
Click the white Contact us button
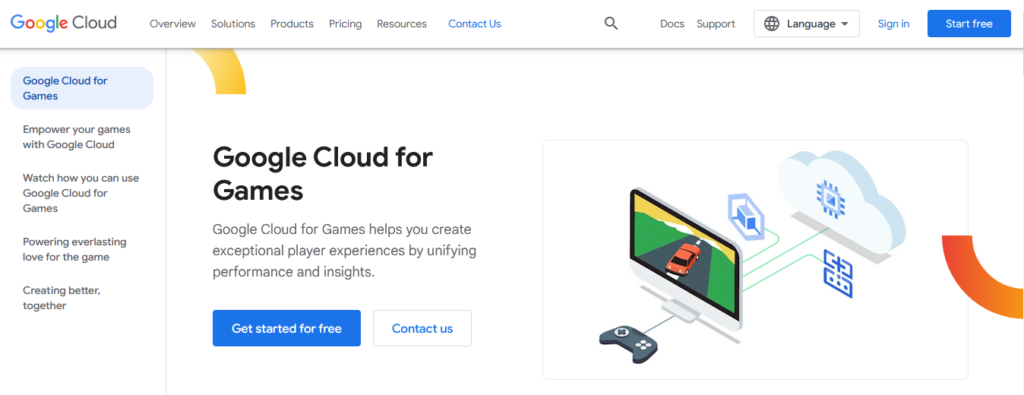(422, 328)
